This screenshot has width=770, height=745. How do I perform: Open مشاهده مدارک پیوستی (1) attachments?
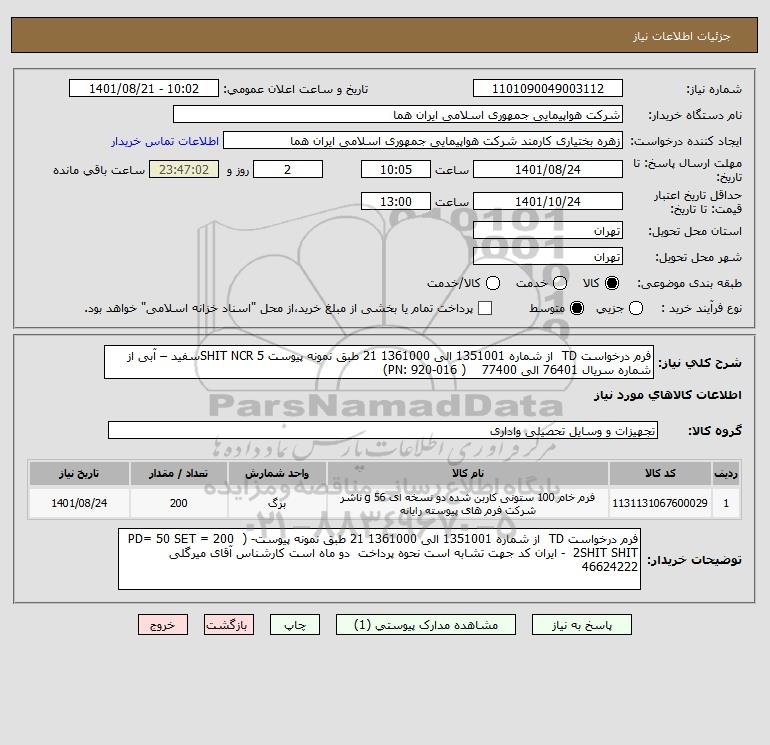pyautogui.click(x=426, y=625)
